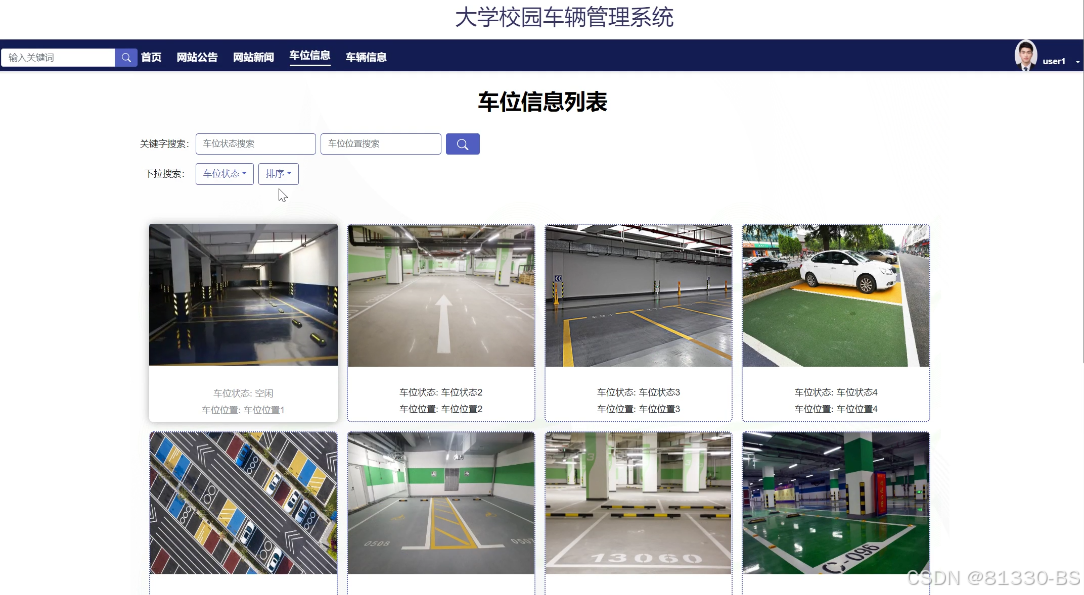Focus the 输入关键词 search field
1084x595 pixels.
(x=58, y=57)
